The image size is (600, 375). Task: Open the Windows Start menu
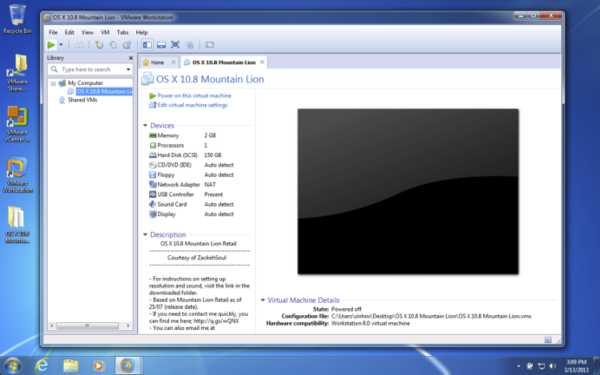(x=12, y=366)
